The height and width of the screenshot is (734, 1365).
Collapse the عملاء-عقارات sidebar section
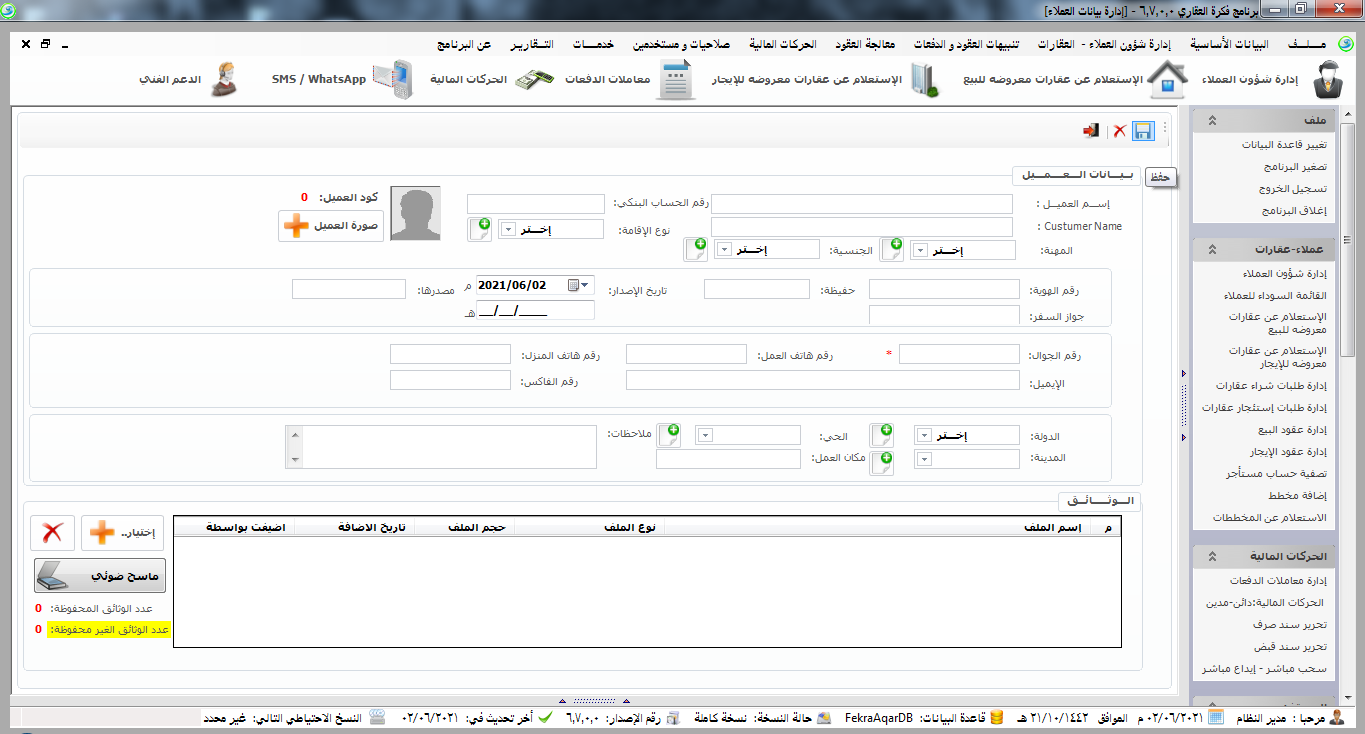1212,249
